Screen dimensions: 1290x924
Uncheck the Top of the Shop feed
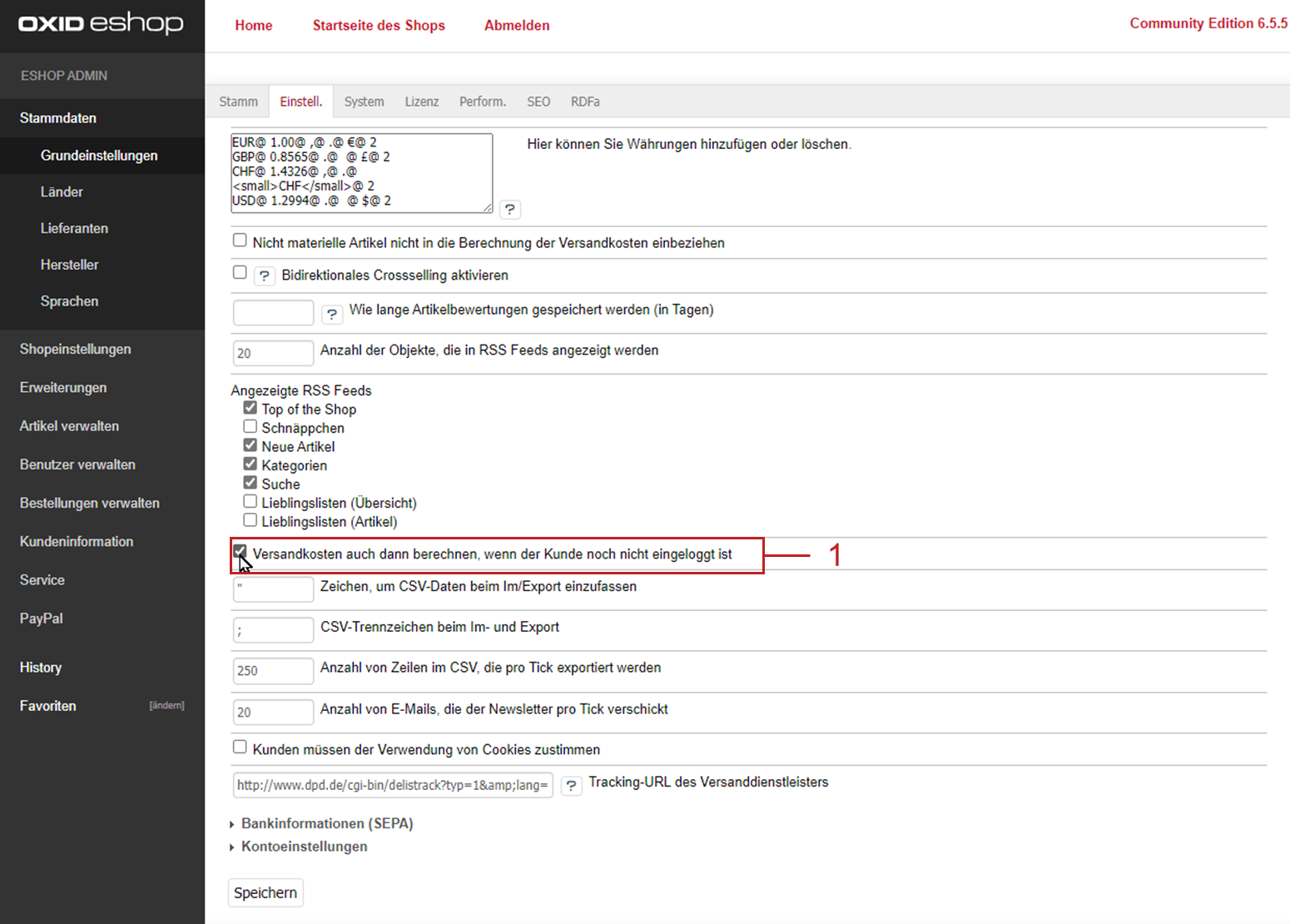[250, 408]
